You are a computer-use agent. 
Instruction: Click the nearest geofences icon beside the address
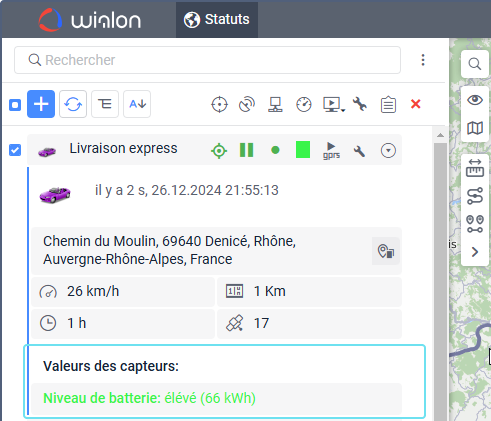[x=386, y=251]
